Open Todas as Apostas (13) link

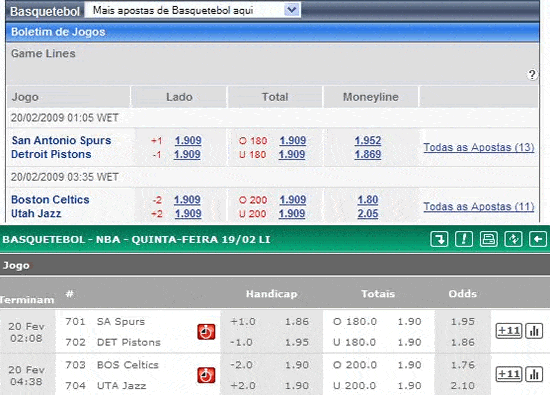479,147
